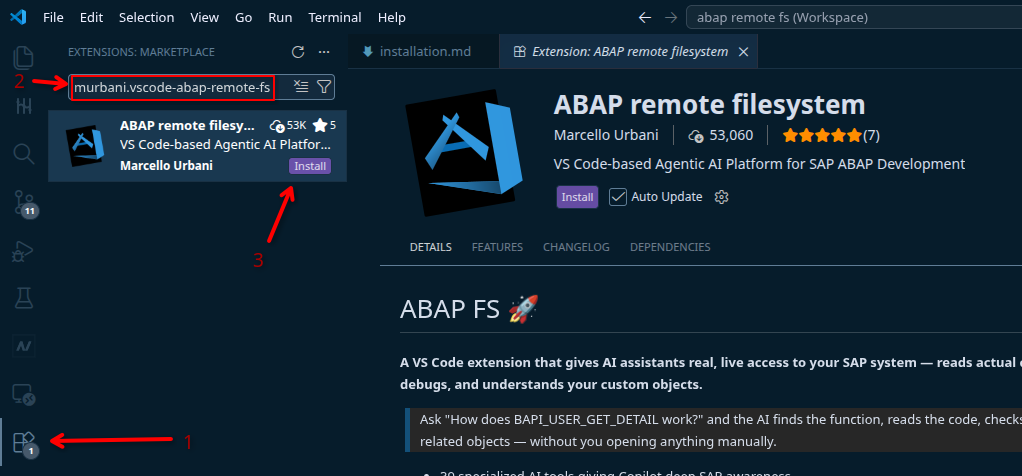Click ABAP extension thumbnail in search results
1022x476 pixels.
(85, 146)
